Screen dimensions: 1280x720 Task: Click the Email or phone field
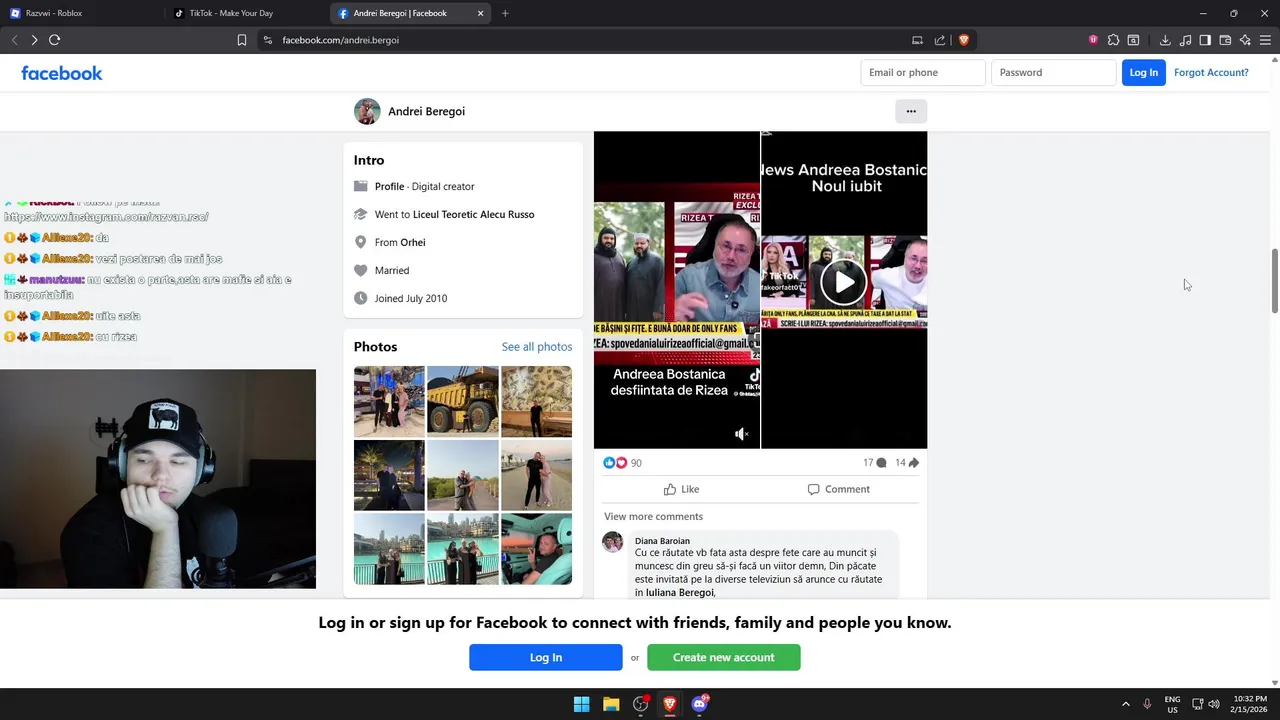[923, 73]
